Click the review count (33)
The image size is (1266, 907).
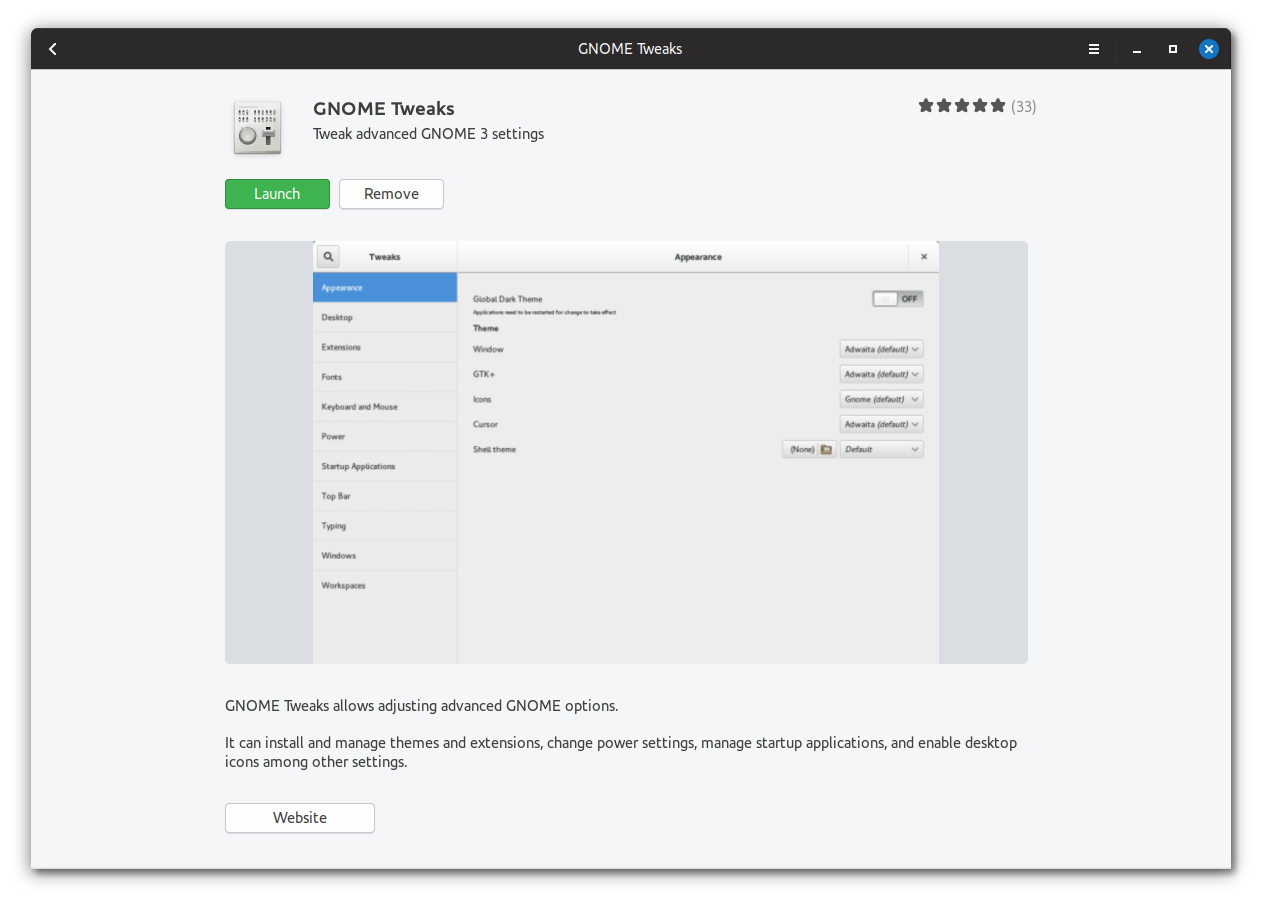pos(1023,106)
